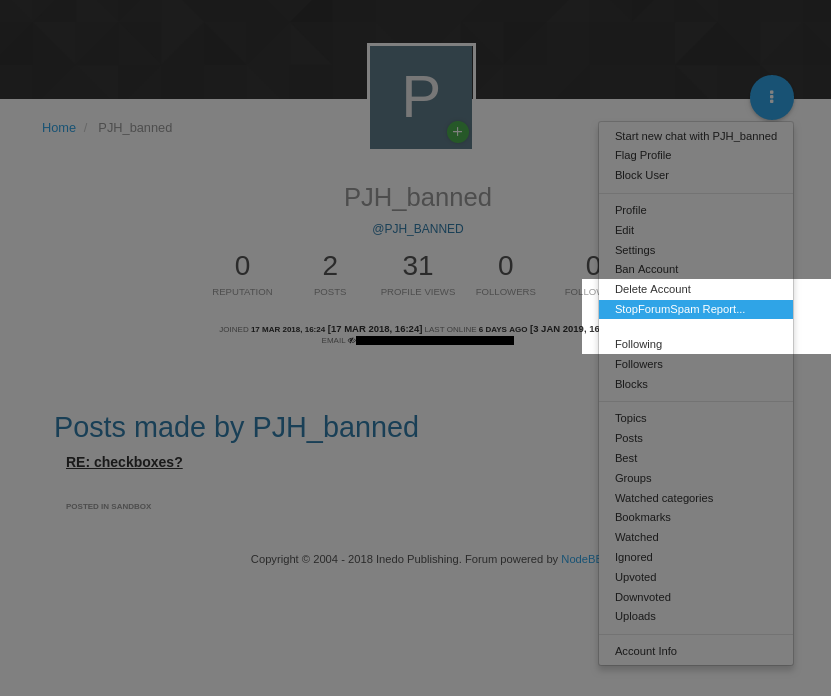The width and height of the screenshot is (831, 696).
Task: Choose Ban Account menu option
Action: click(696, 269)
